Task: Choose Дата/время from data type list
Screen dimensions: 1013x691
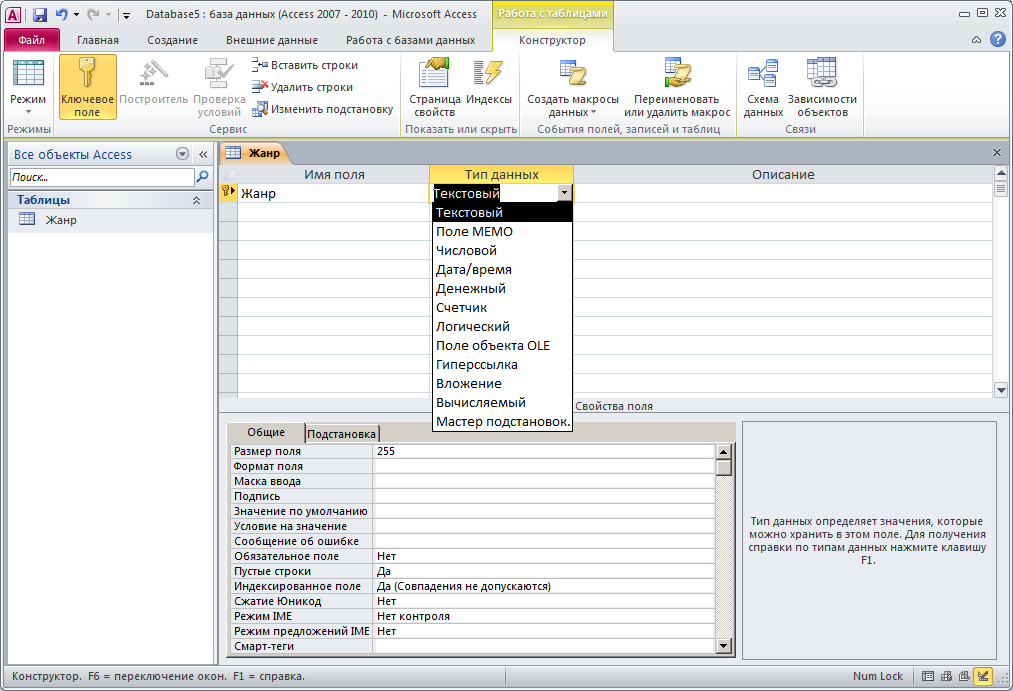Action: pyautogui.click(x=502, y=269)
